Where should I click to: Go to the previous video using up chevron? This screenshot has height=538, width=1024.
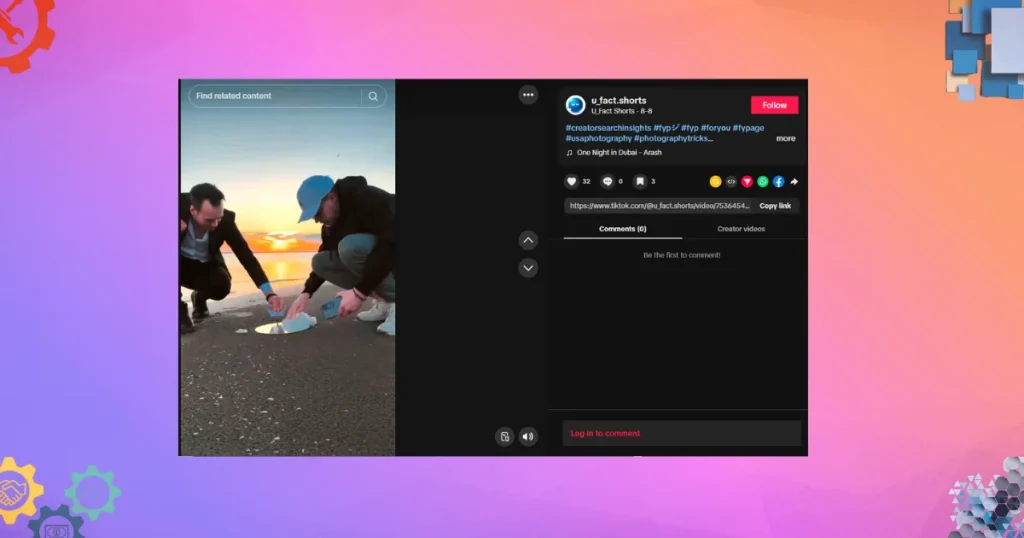pos(528,241)
